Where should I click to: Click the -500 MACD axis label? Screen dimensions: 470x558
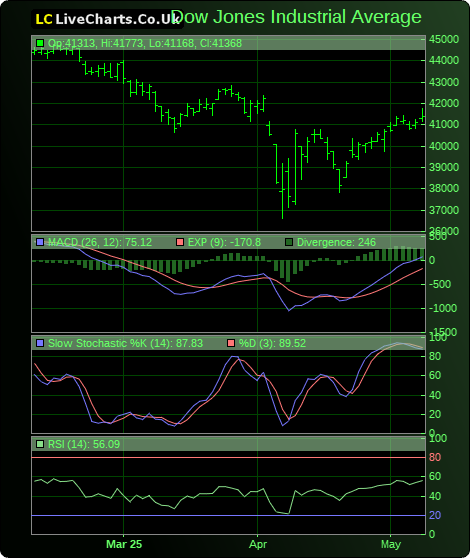click(439, 284)
